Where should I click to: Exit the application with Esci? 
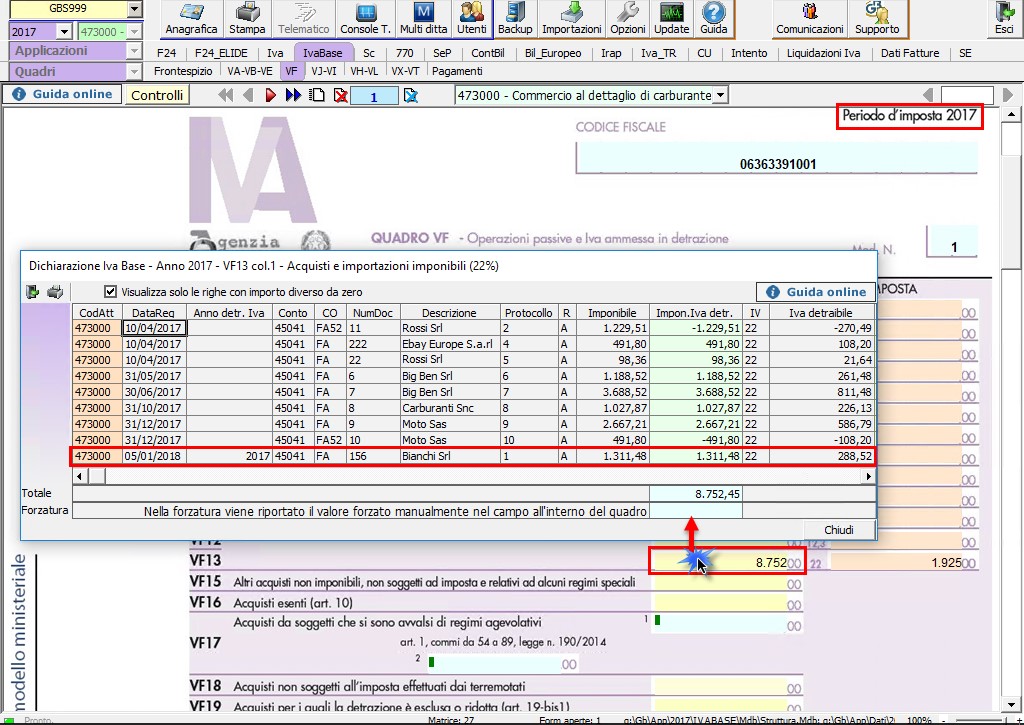[1003, 18]
